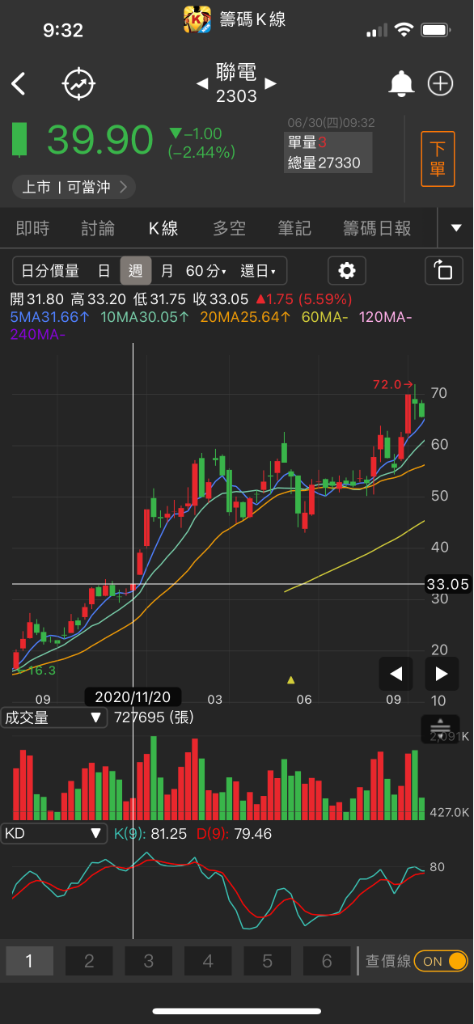Tap the battery status icon
Image resolution: width=474 pixels, height=1024 pixels.
tap(435, 30)
